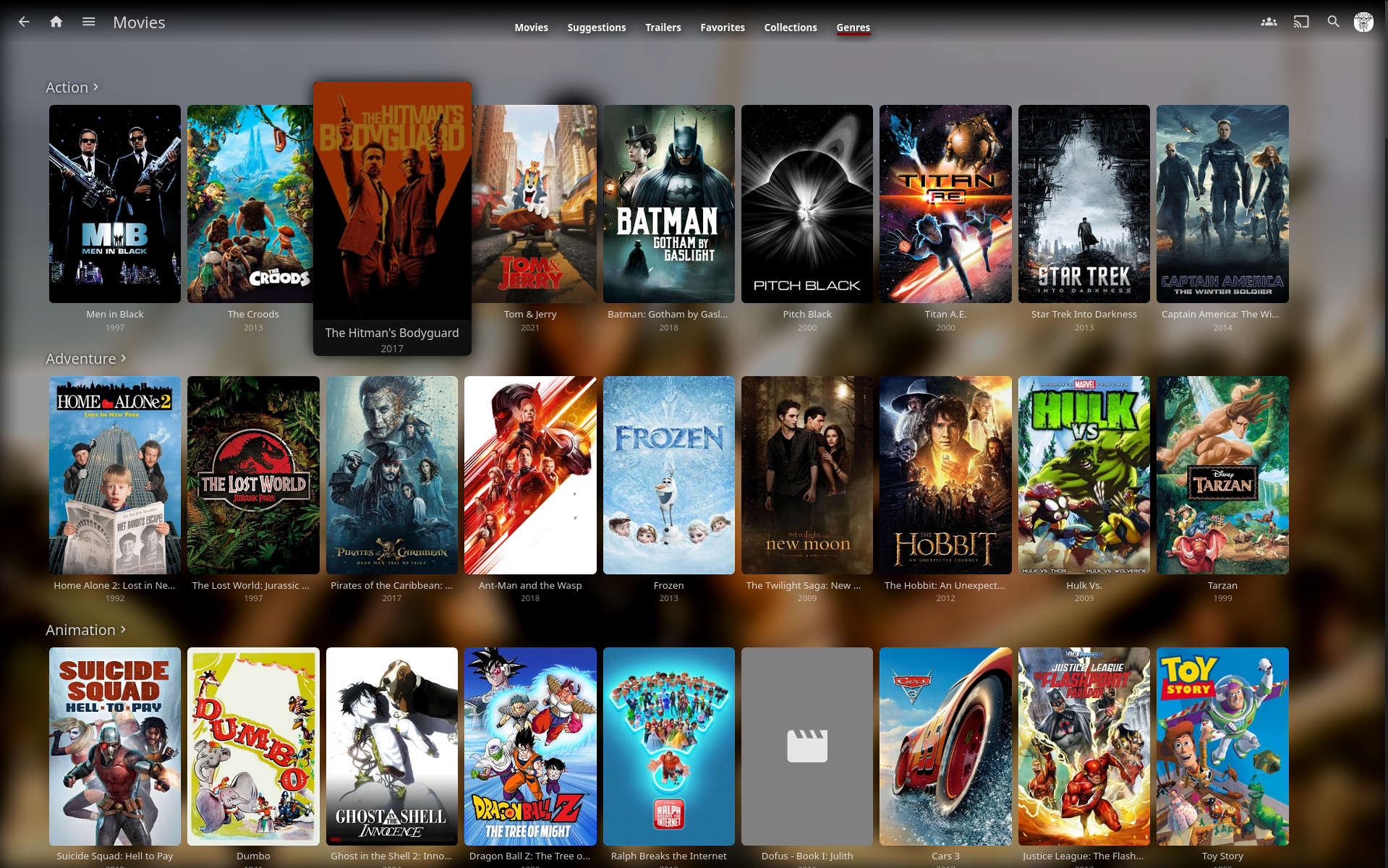Image resolution: width=1388 pixels, height=868 pixels.
Task: Switch to the Favorites tab
Action: 722,27
